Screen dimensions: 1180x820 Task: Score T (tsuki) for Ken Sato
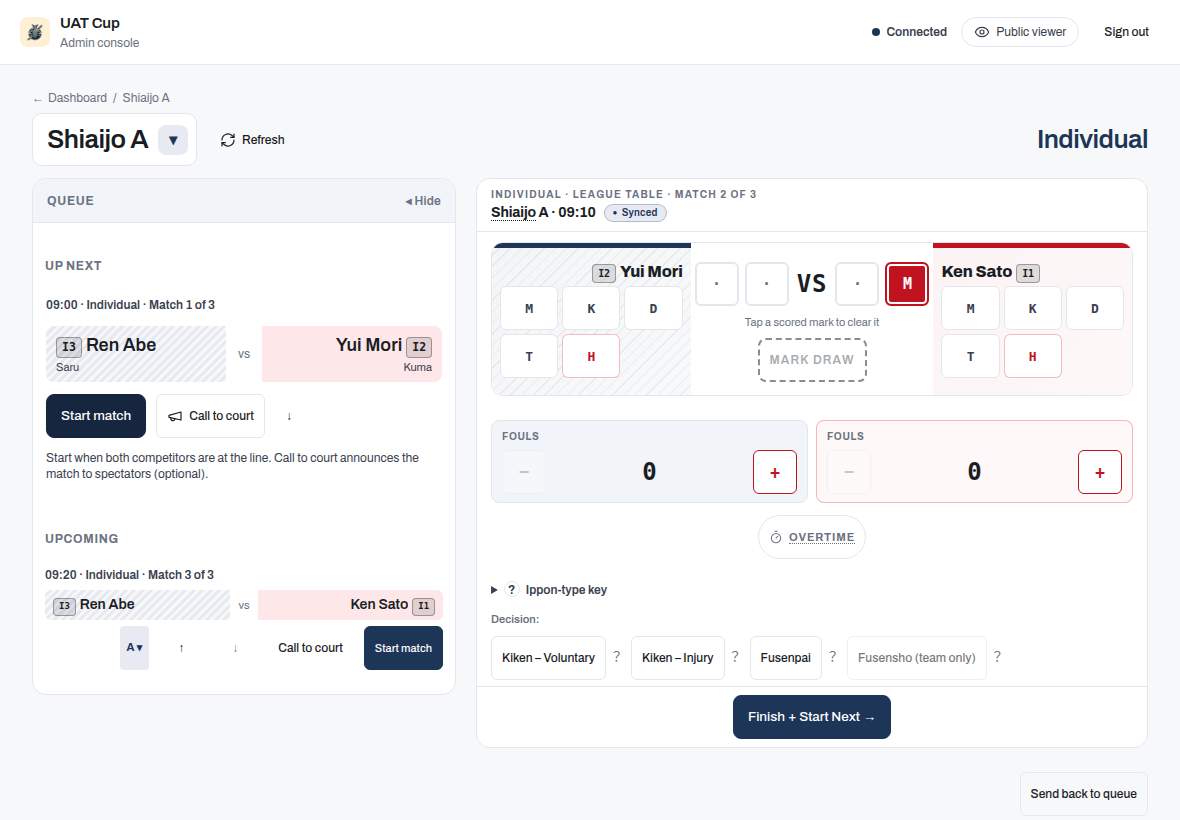(x=970, y=356)
